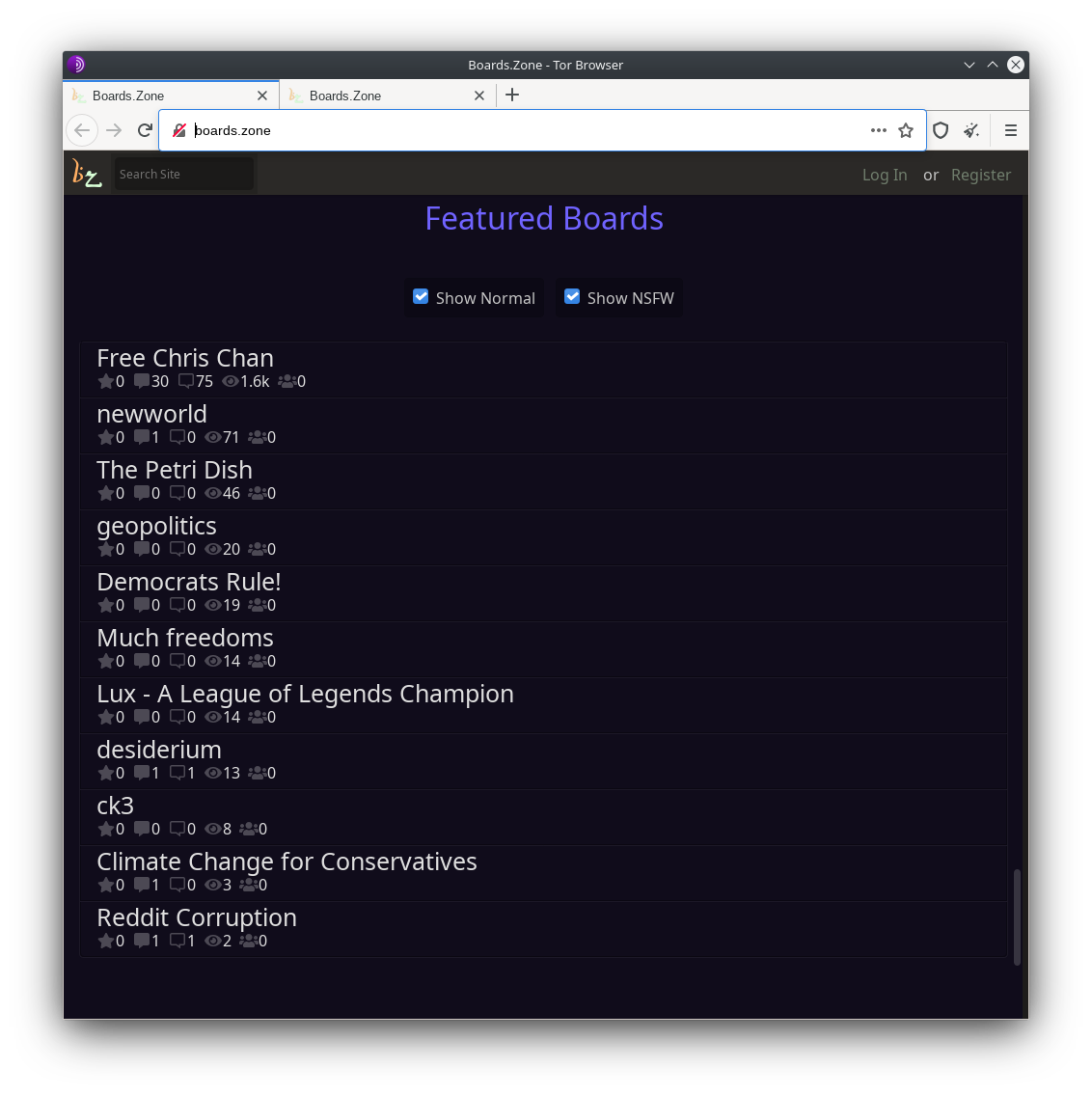Click the Register link
The width and height of the screenshot is (1092, 1094).
click(x=981, y=175)
